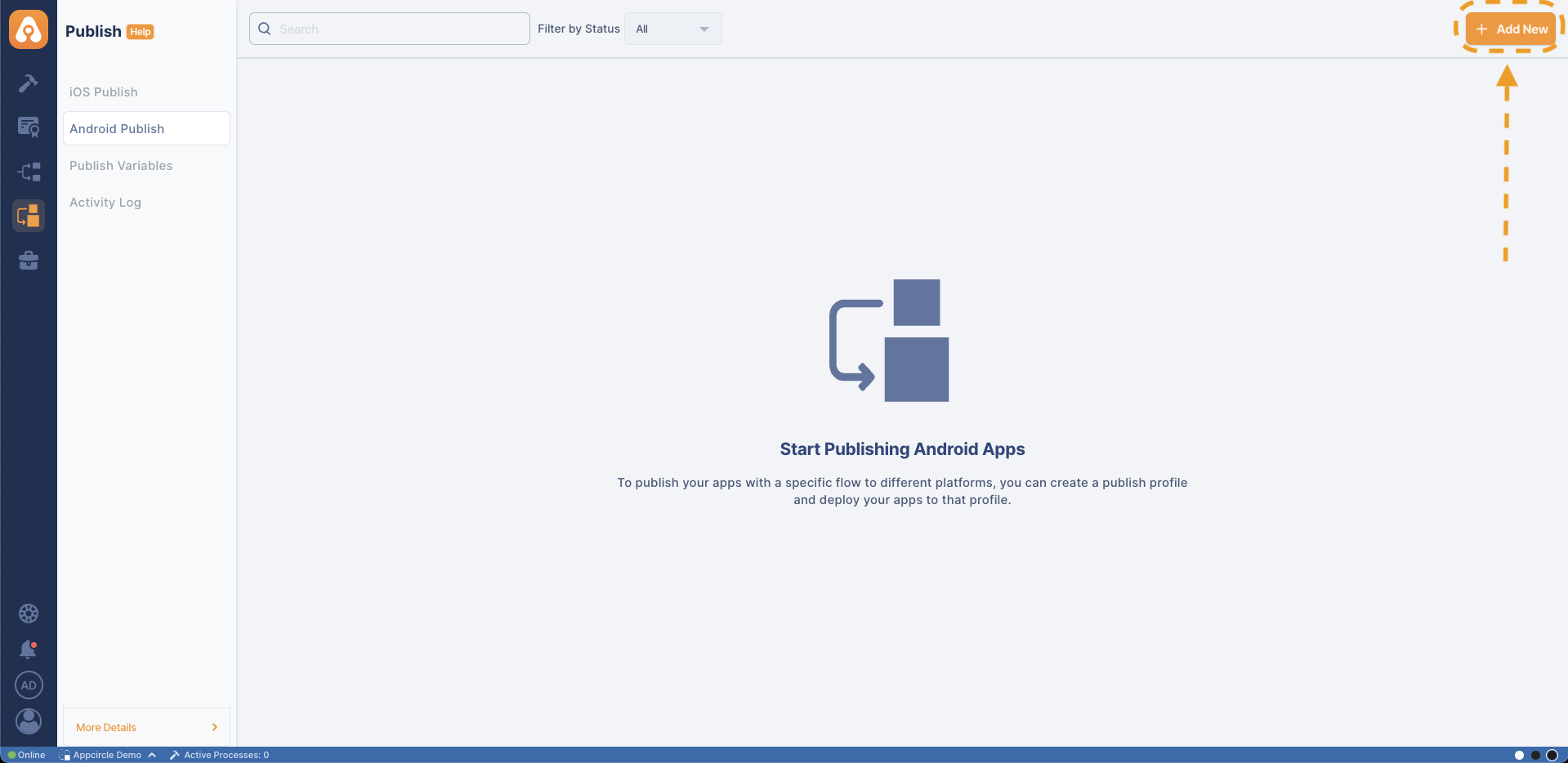Open the Filter by Status dropdown
Screen dimensions: 1568x763
672,29
